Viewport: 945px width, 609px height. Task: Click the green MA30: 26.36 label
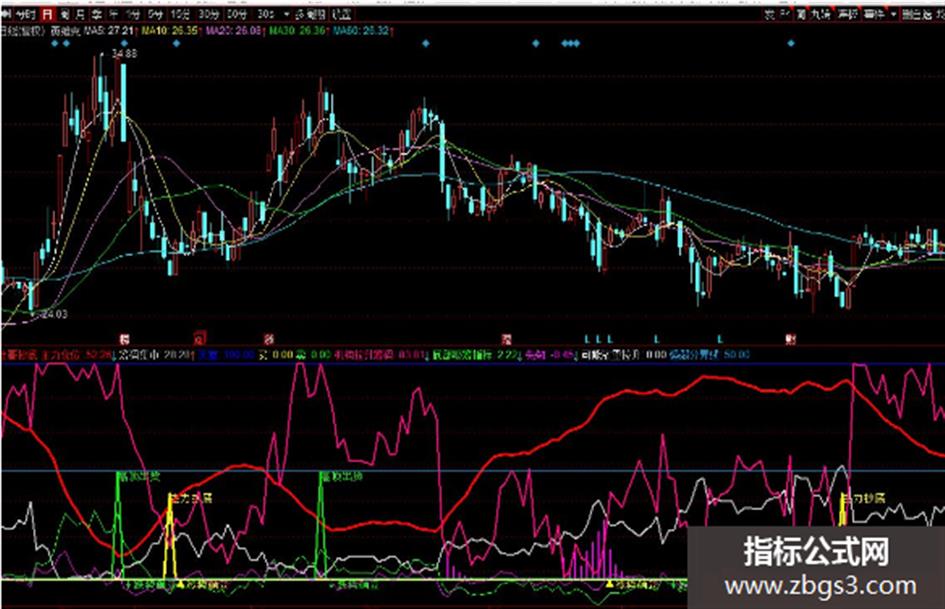[298, 30]
